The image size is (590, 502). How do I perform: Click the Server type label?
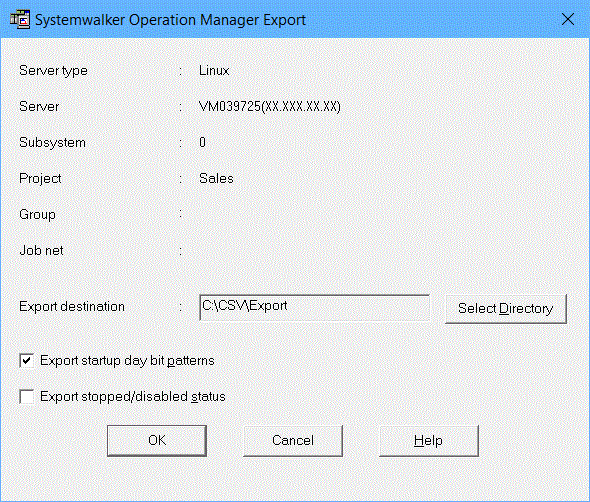[x=53, y=71]
